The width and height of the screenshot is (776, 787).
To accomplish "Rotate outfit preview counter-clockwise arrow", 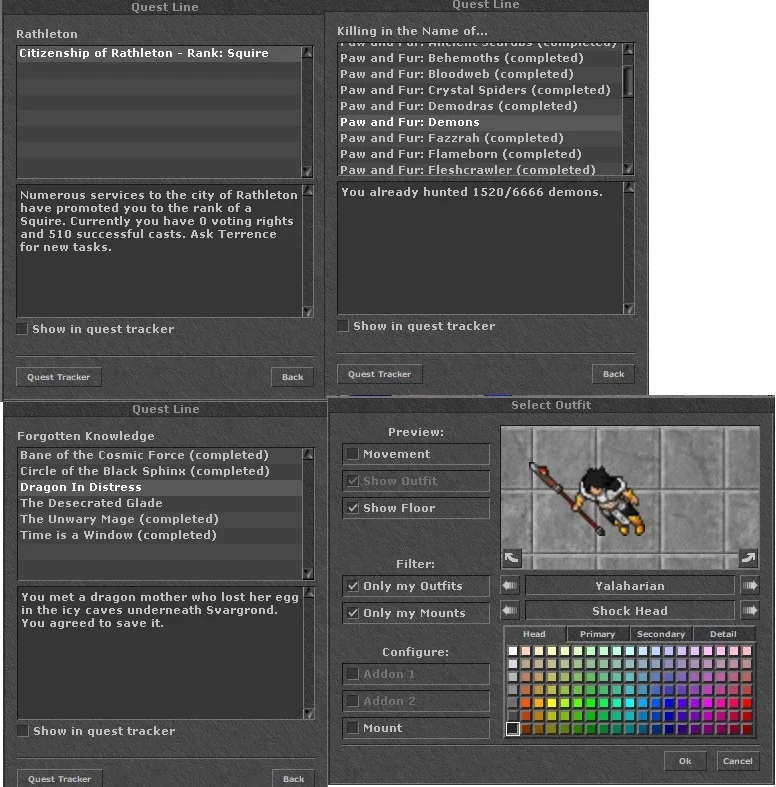I will pyautogui.click(x=511, y=558).
